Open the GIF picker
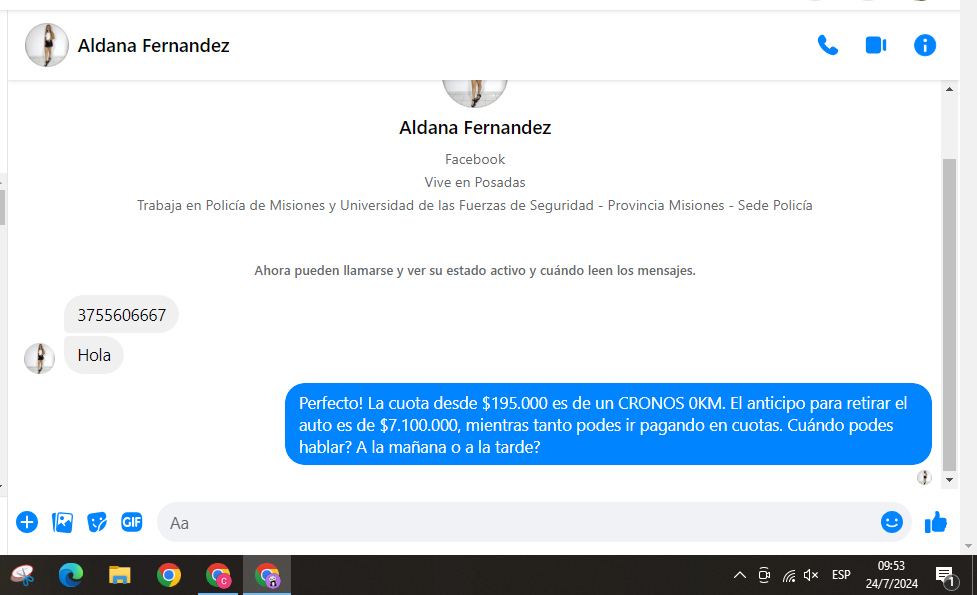977x595 pixels. pyautogui.click(x=131, y=522)
